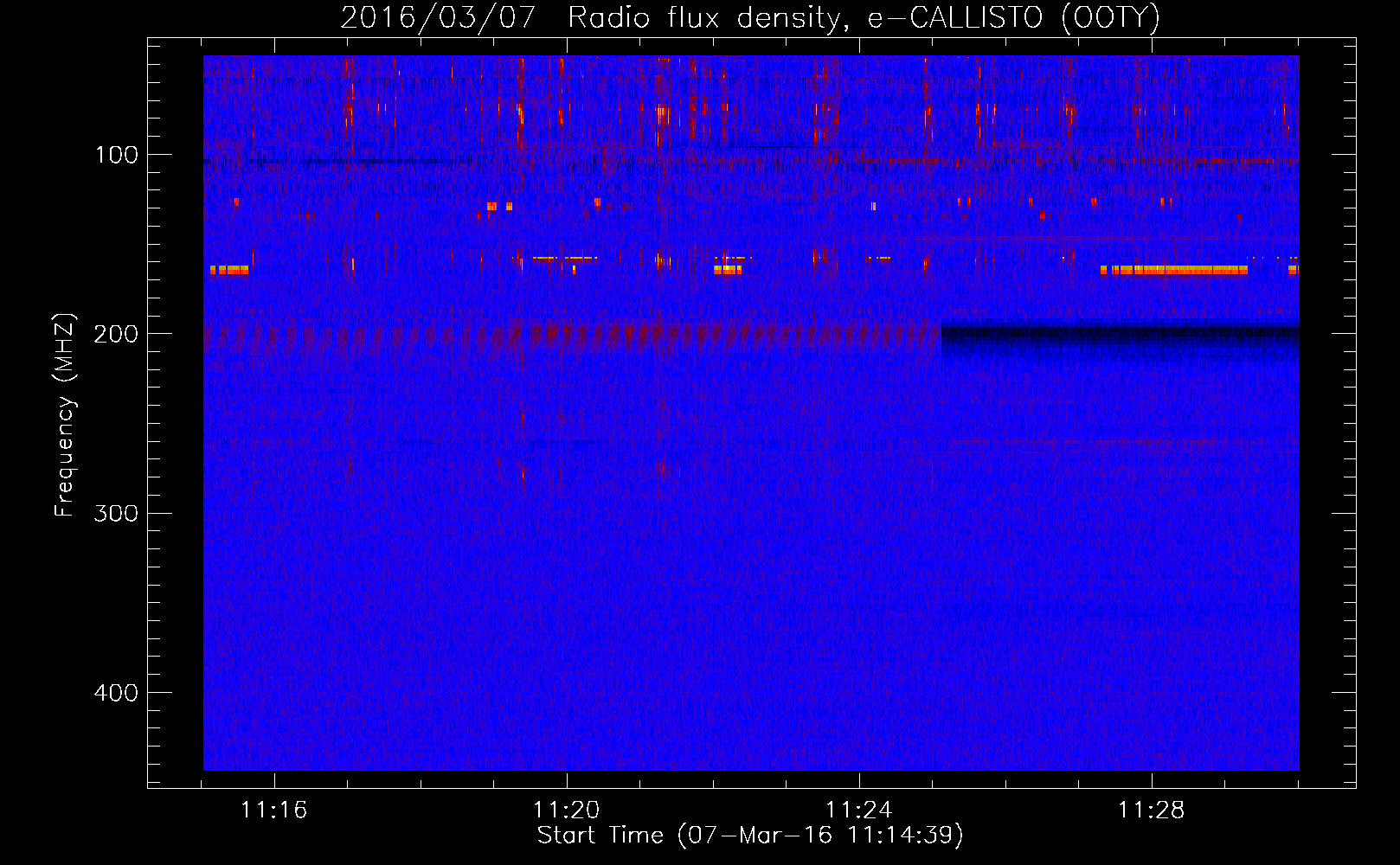Click the 11:28 time tick label
Screen dimensions: 1400x865
pos(1152,810)
